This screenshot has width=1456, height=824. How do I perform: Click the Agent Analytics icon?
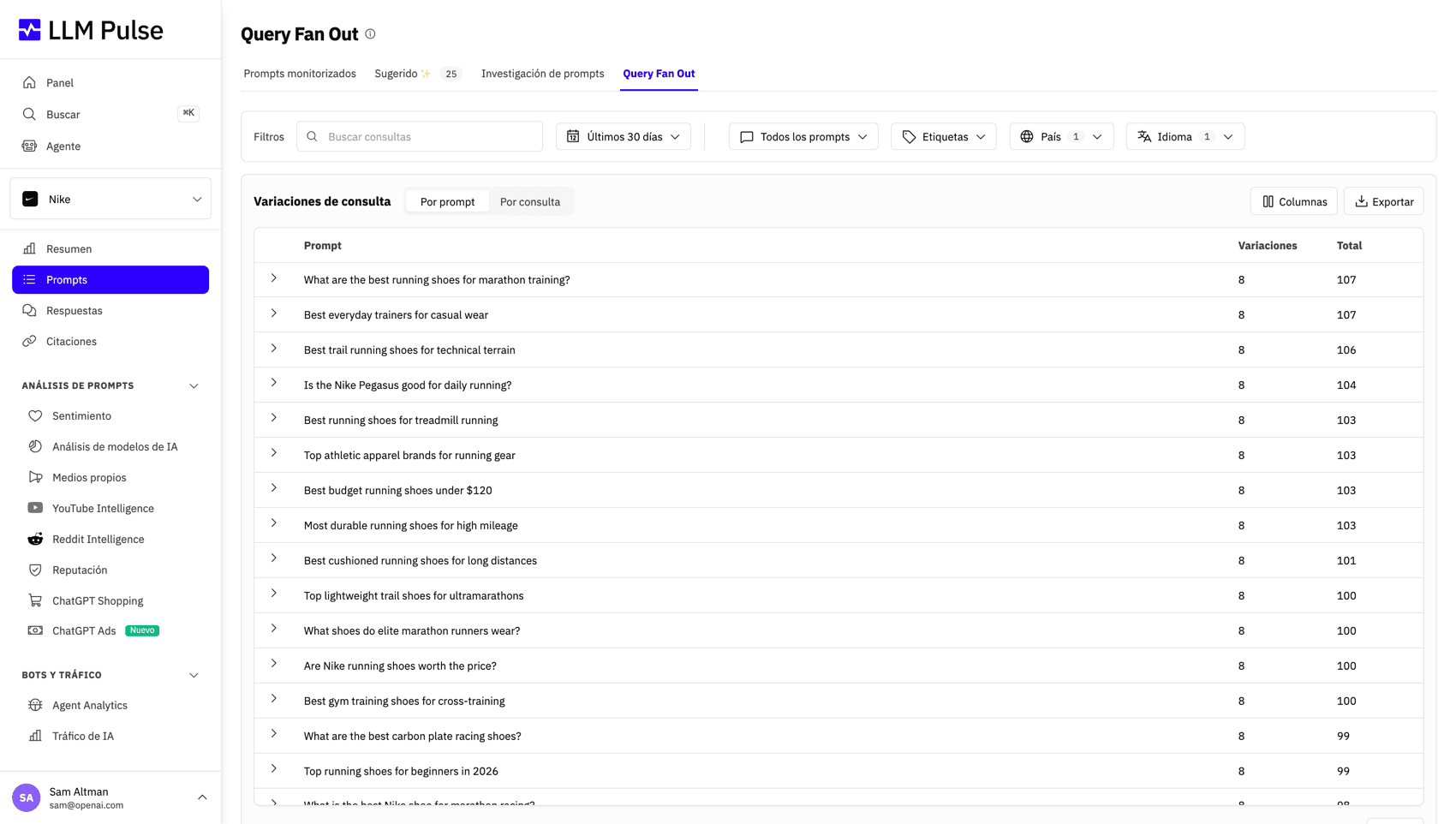tap(35, 705)
